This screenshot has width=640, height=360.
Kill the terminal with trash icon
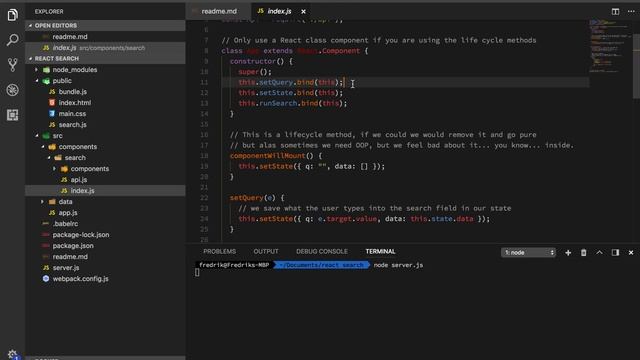point(584,253)
